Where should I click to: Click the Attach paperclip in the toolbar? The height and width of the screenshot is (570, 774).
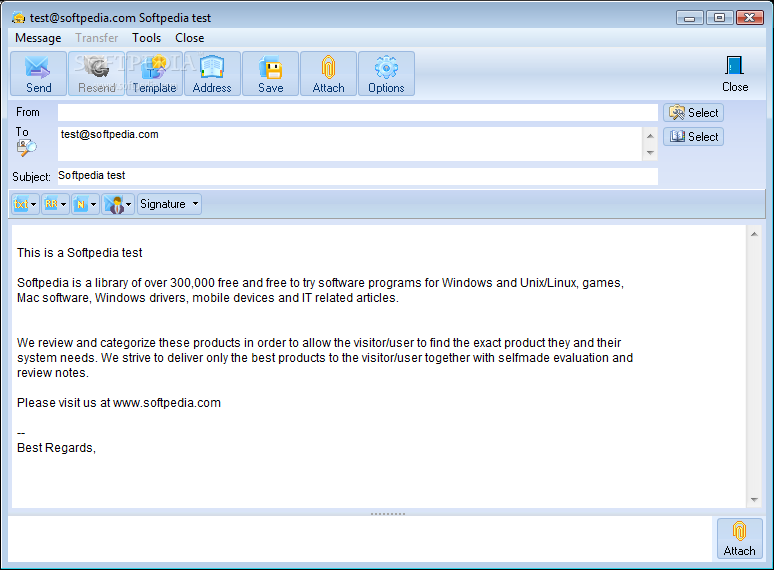(x=328, y=74)
